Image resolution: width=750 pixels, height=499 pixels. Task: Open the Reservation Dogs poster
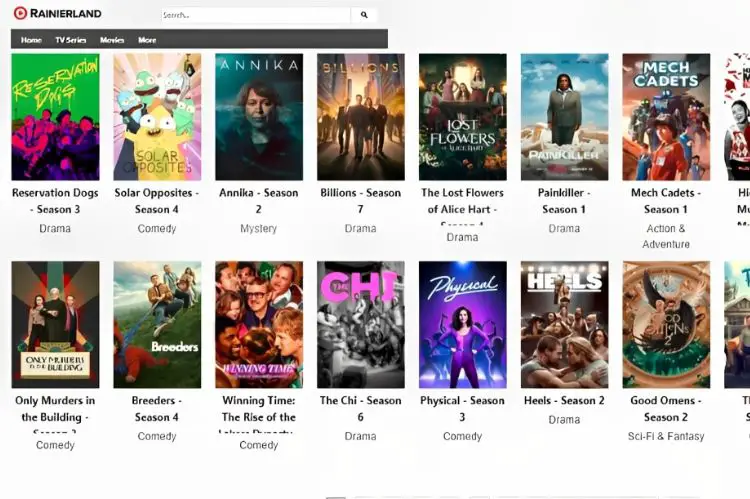point(55,117)
